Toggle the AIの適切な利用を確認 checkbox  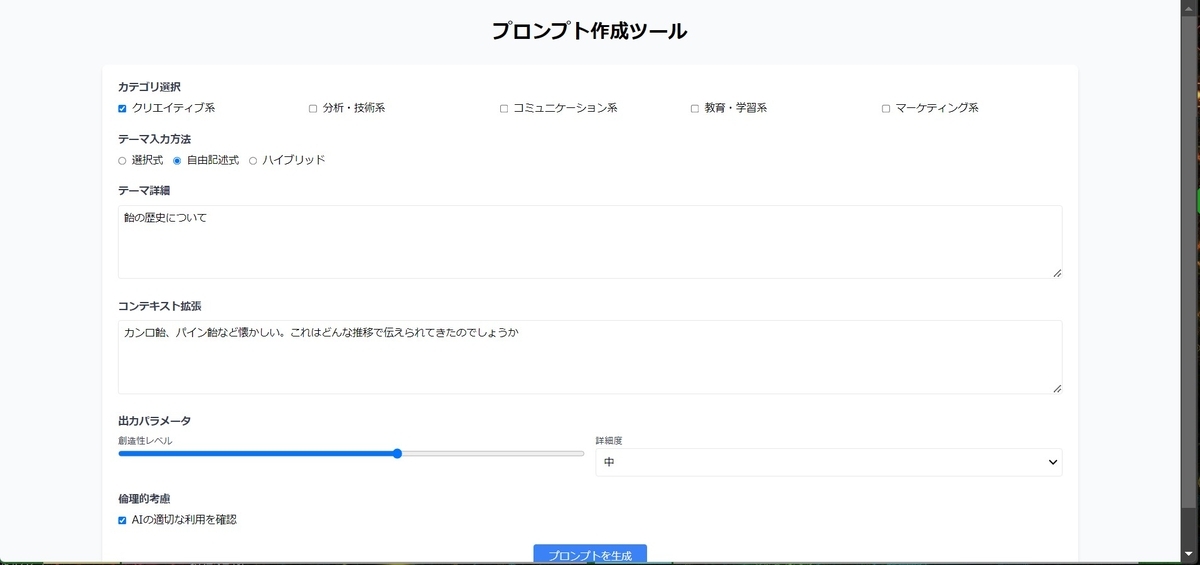[x=122, y=520]
